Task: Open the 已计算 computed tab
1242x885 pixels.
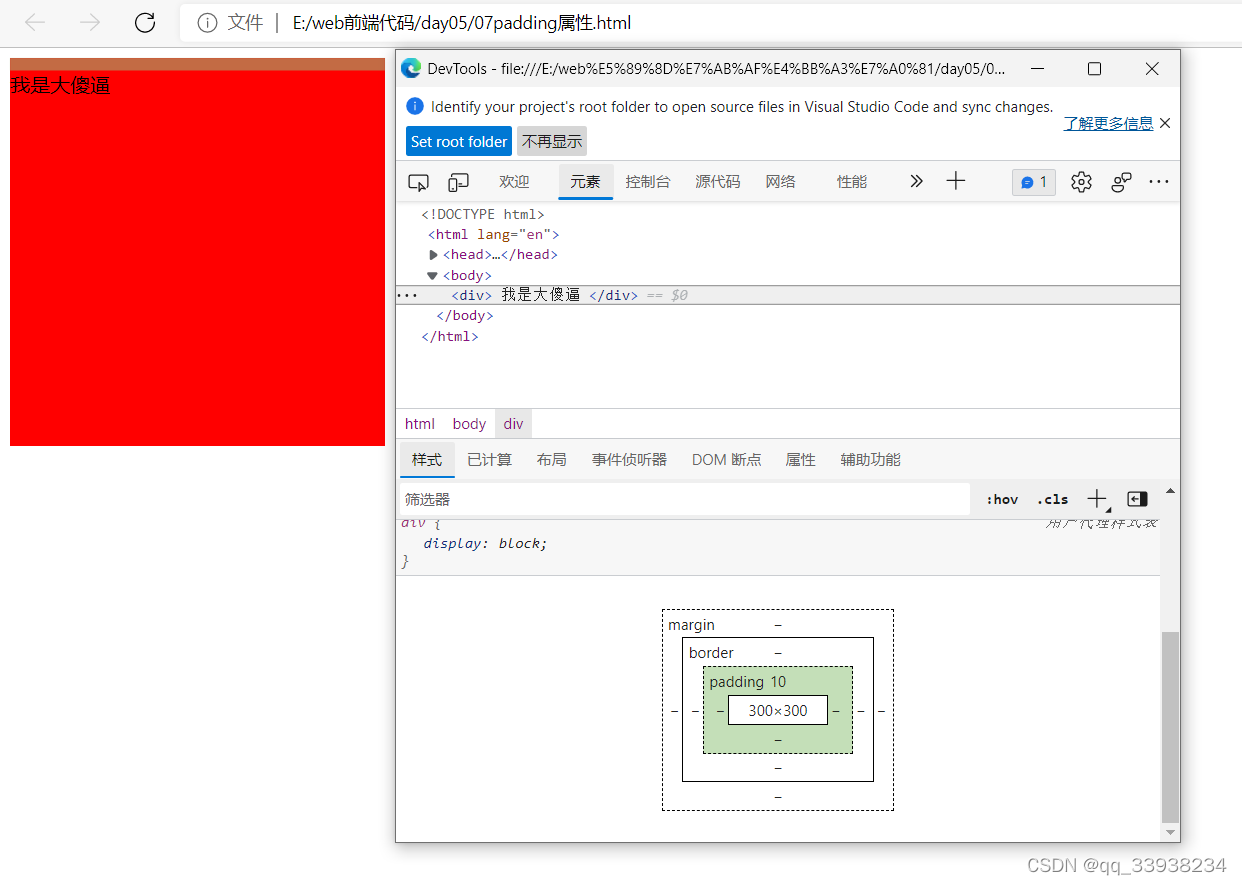Action: coord(490,460)
